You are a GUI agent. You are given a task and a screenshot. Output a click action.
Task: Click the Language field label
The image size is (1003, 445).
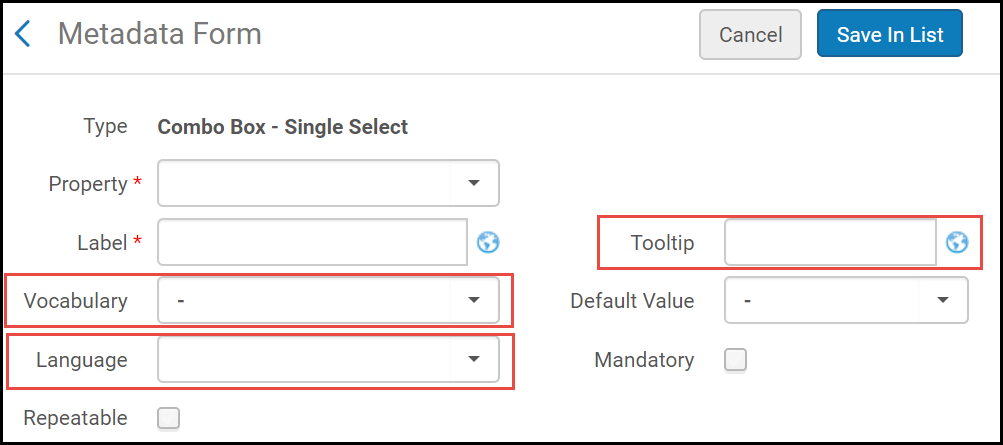(82, 360)
